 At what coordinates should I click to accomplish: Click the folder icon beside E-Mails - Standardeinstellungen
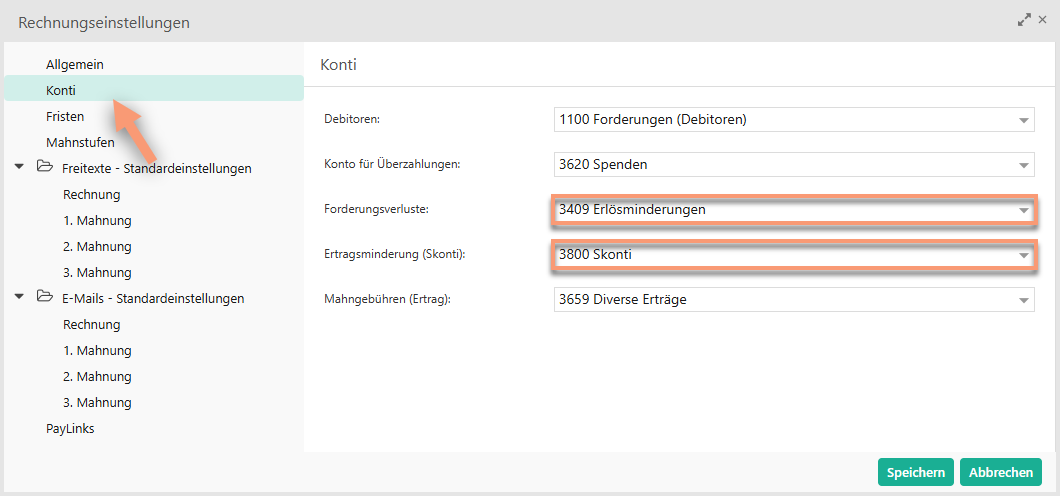(45, 297)
